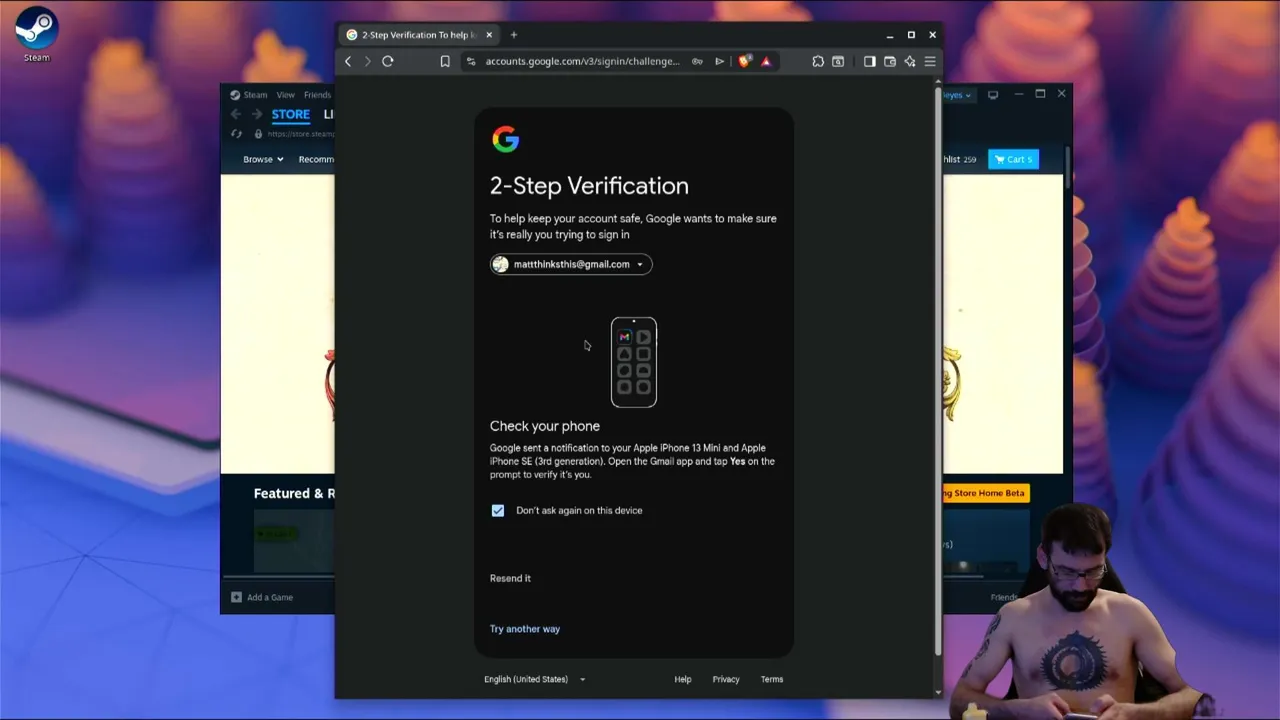The width and height of the screenshot is (1280, 720).
Task: Open the Help link in the footer
Action: (x=683, y=679)
